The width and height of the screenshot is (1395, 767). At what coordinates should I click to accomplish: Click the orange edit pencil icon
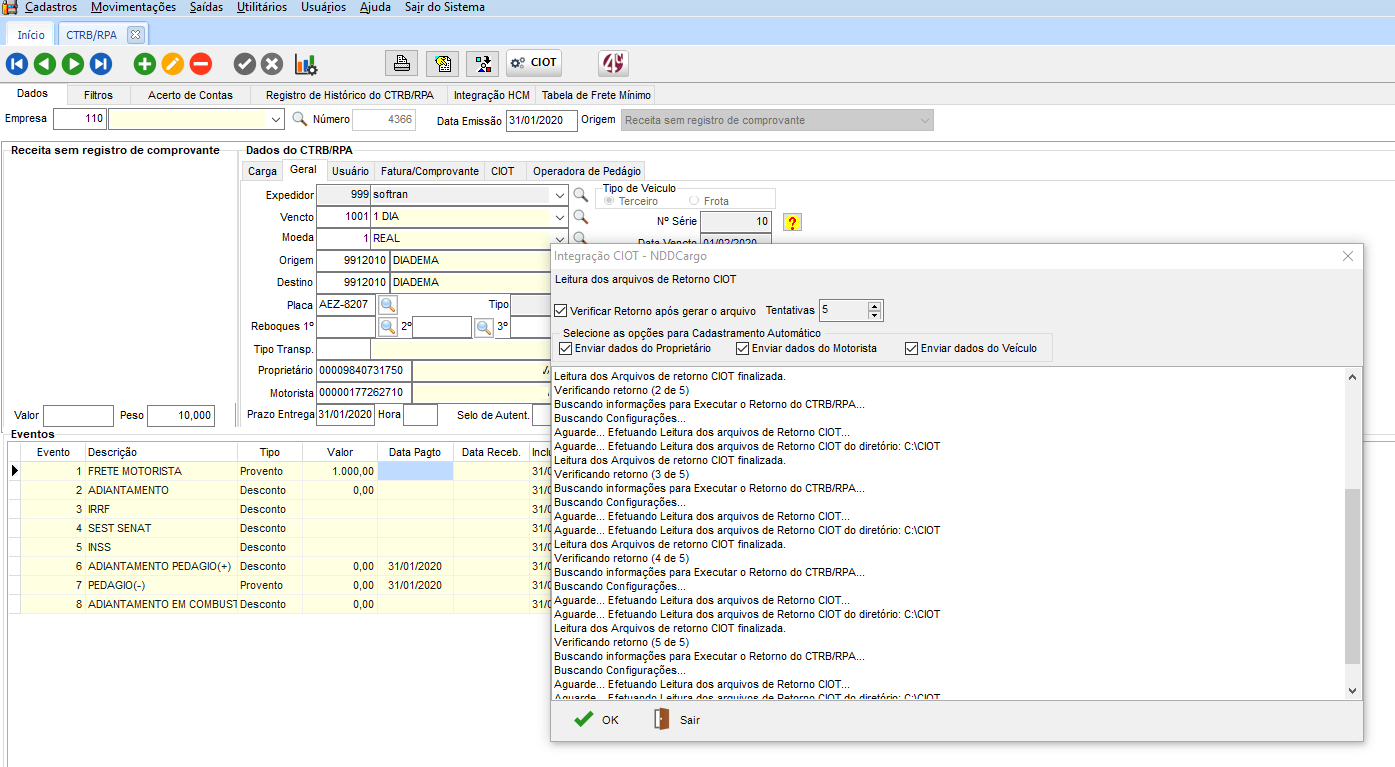click(x=173, y=64)
